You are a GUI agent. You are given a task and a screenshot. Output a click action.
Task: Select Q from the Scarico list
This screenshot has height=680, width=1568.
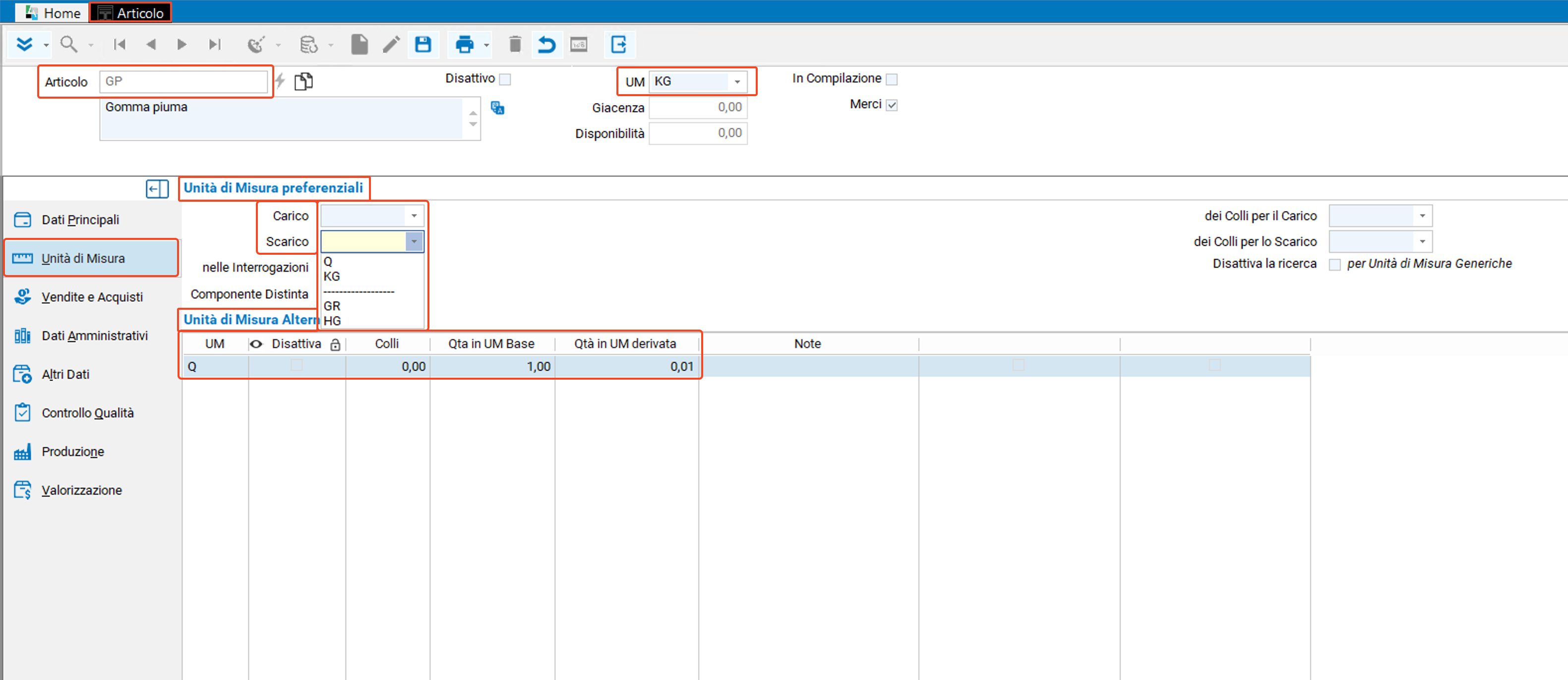pos(372,262)
